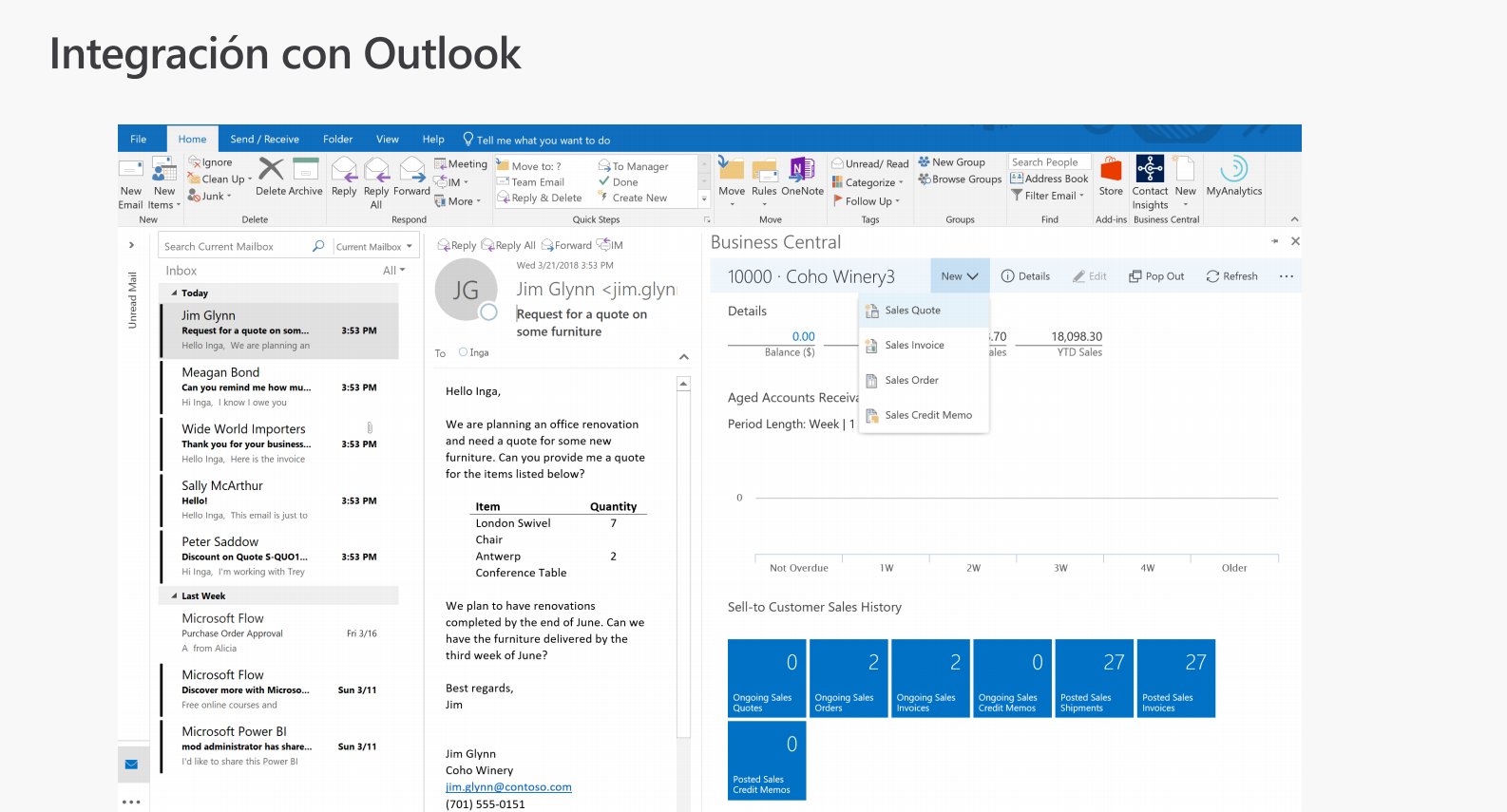Open the Posted Sales Credit Memos tile
1507x812 pixels.
(767, 761)
